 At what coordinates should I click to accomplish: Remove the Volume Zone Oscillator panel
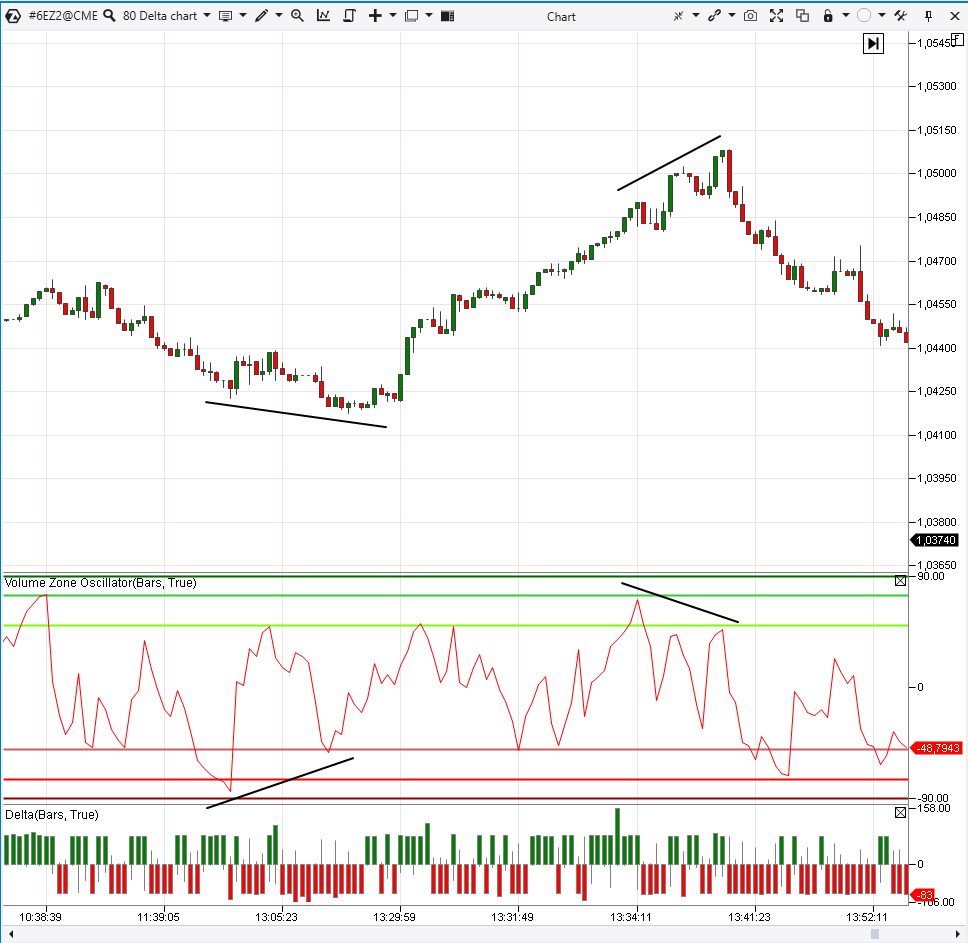click(900, 580)
